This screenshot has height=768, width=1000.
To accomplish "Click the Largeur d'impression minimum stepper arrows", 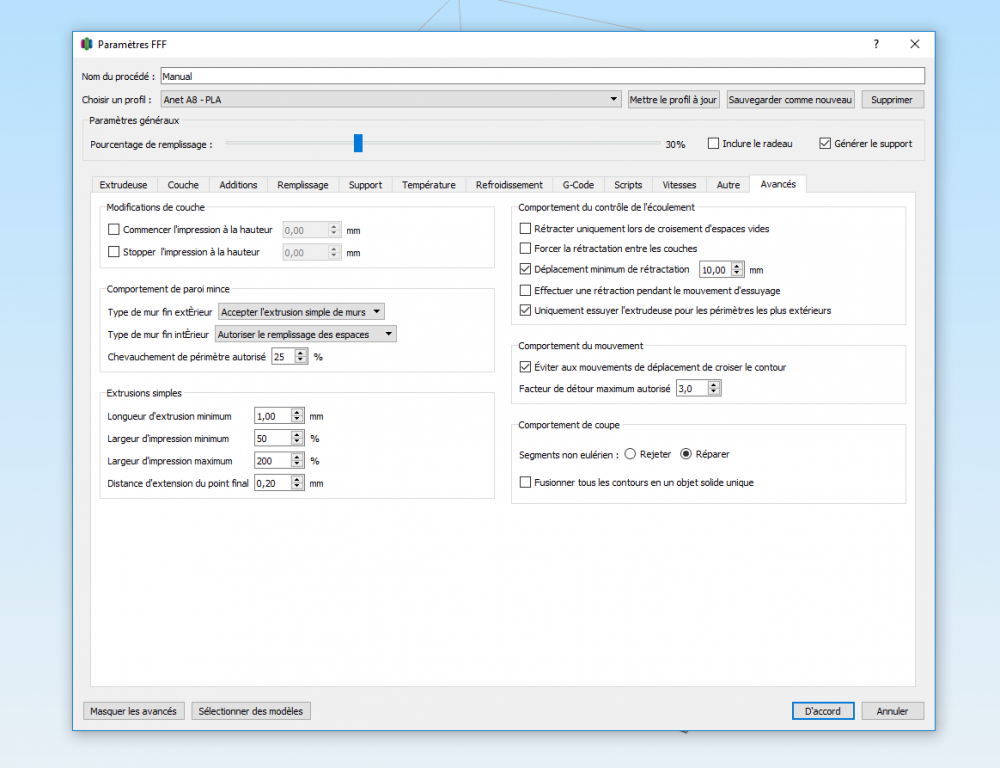I will point(297,438).
